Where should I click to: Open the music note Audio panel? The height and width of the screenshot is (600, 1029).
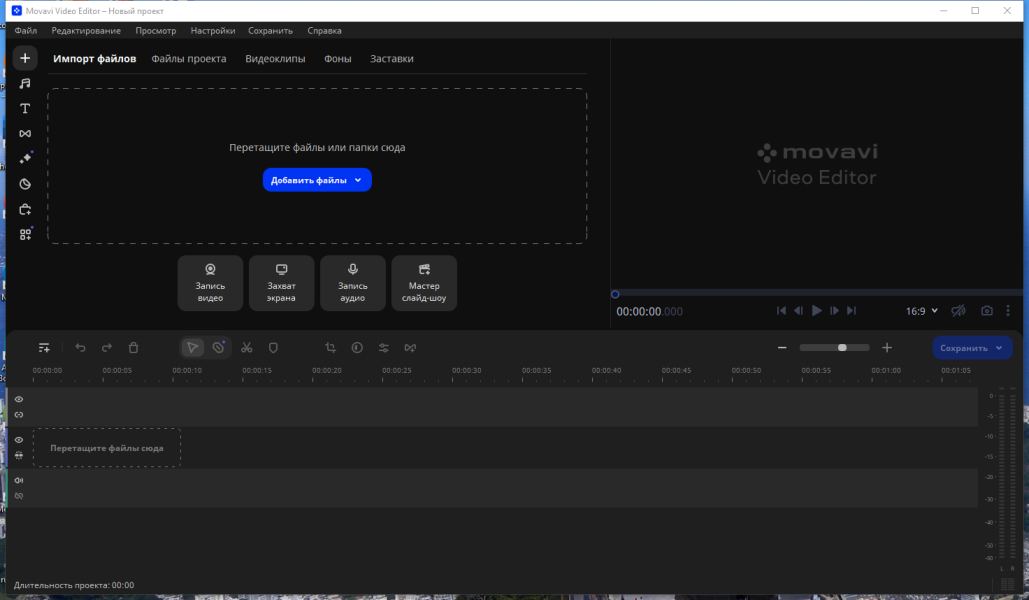(25, 83)
